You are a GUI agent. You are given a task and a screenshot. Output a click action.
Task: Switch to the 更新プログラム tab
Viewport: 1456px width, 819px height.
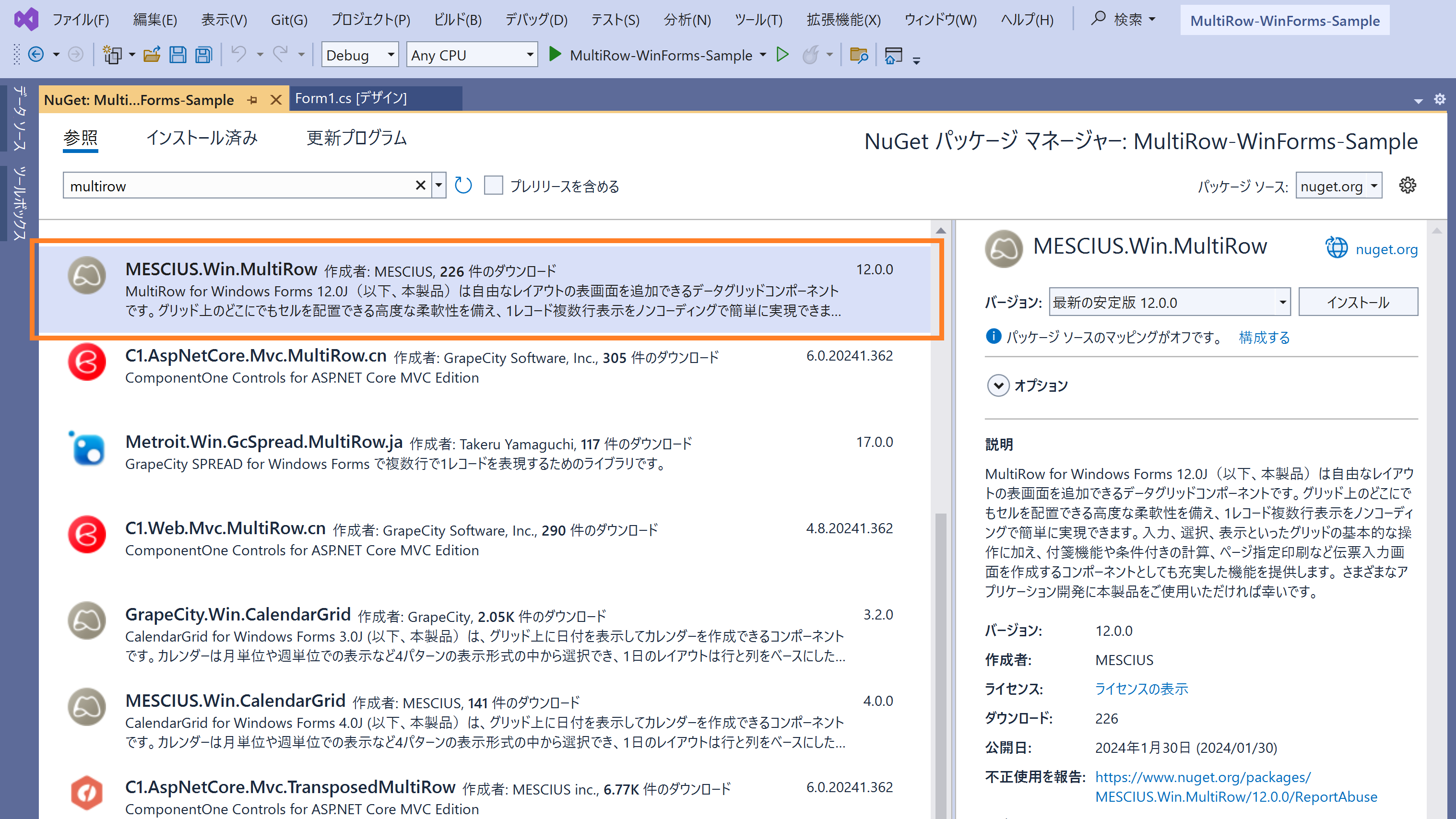(x=356, y=137)
